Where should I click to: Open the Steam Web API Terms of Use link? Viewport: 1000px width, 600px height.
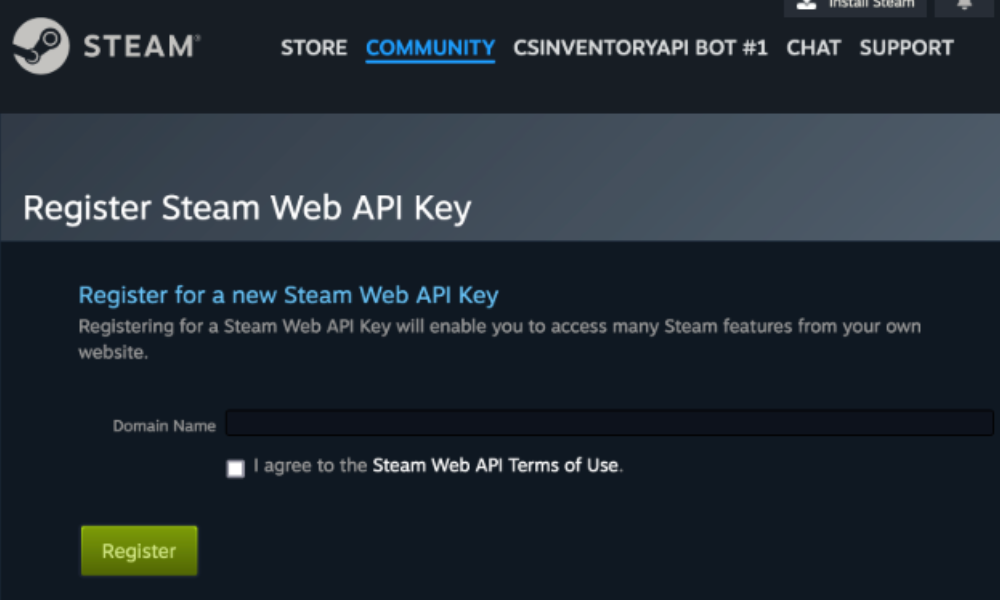pyautogui.click(x=495, y=466)
